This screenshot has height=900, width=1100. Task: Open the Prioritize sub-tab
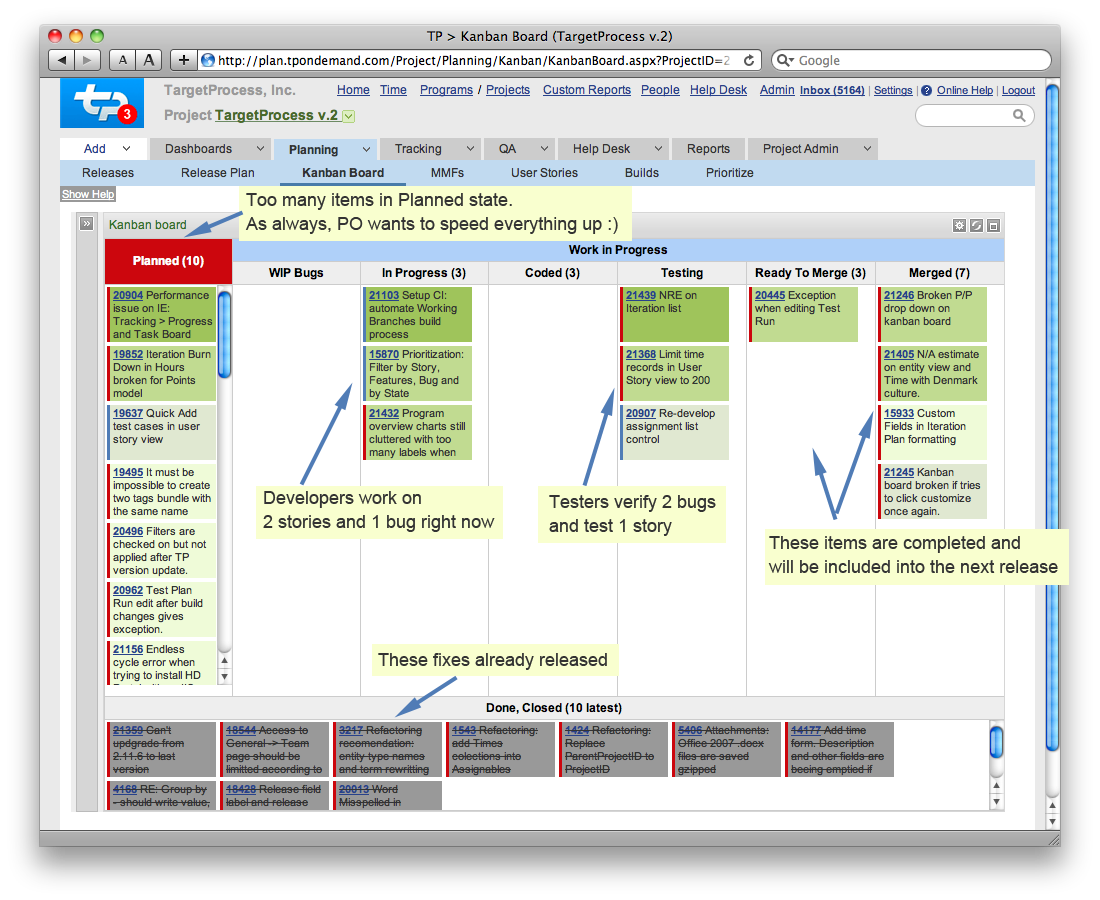[730, 173]
